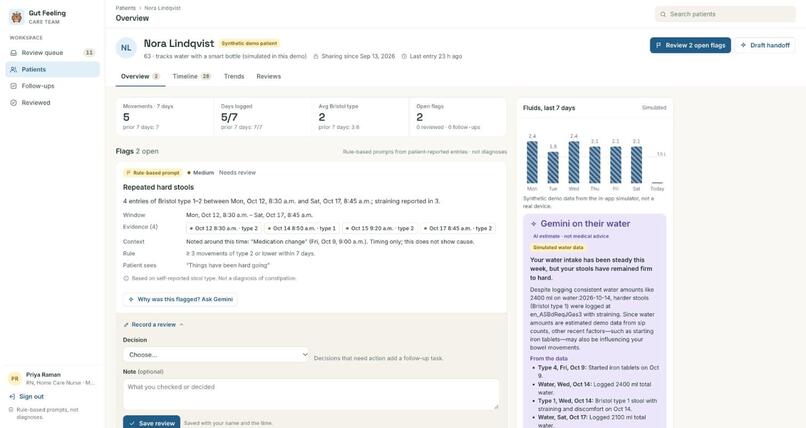Open the Reviewed sidebar section
806x428 pixels.
coord(52,103)
